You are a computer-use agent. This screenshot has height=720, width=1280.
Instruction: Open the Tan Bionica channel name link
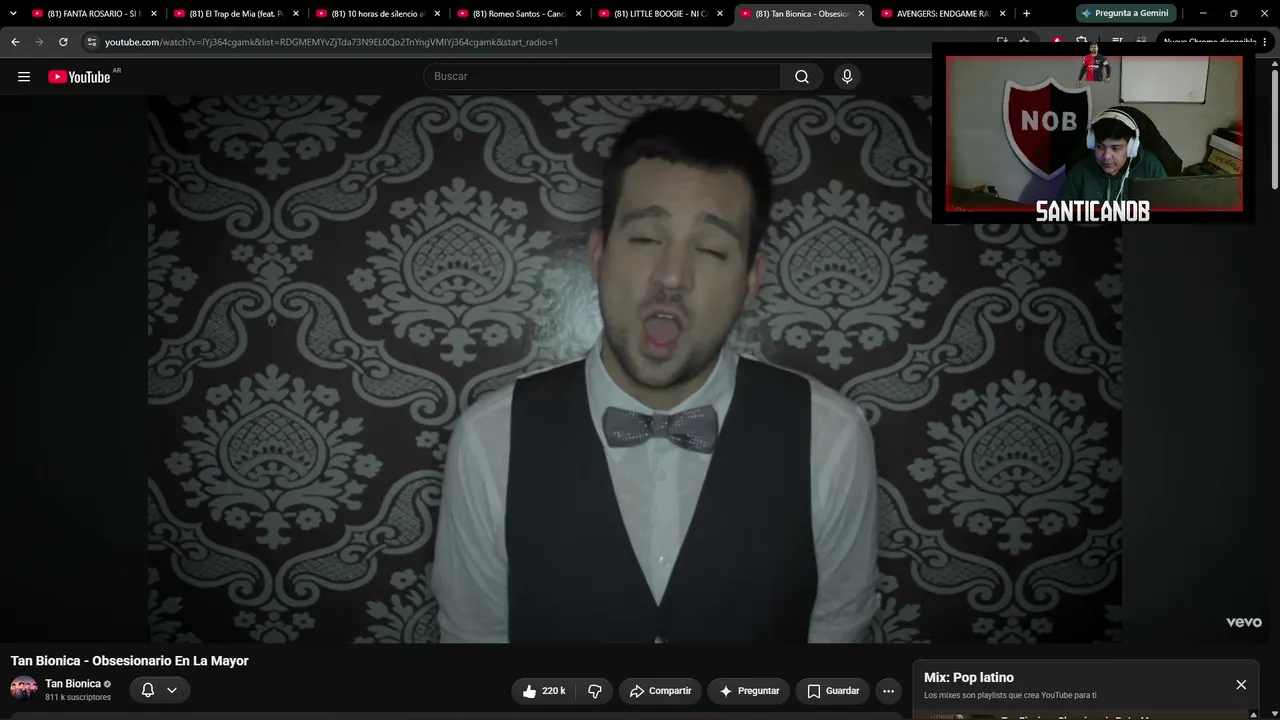(x=73, y=684)
